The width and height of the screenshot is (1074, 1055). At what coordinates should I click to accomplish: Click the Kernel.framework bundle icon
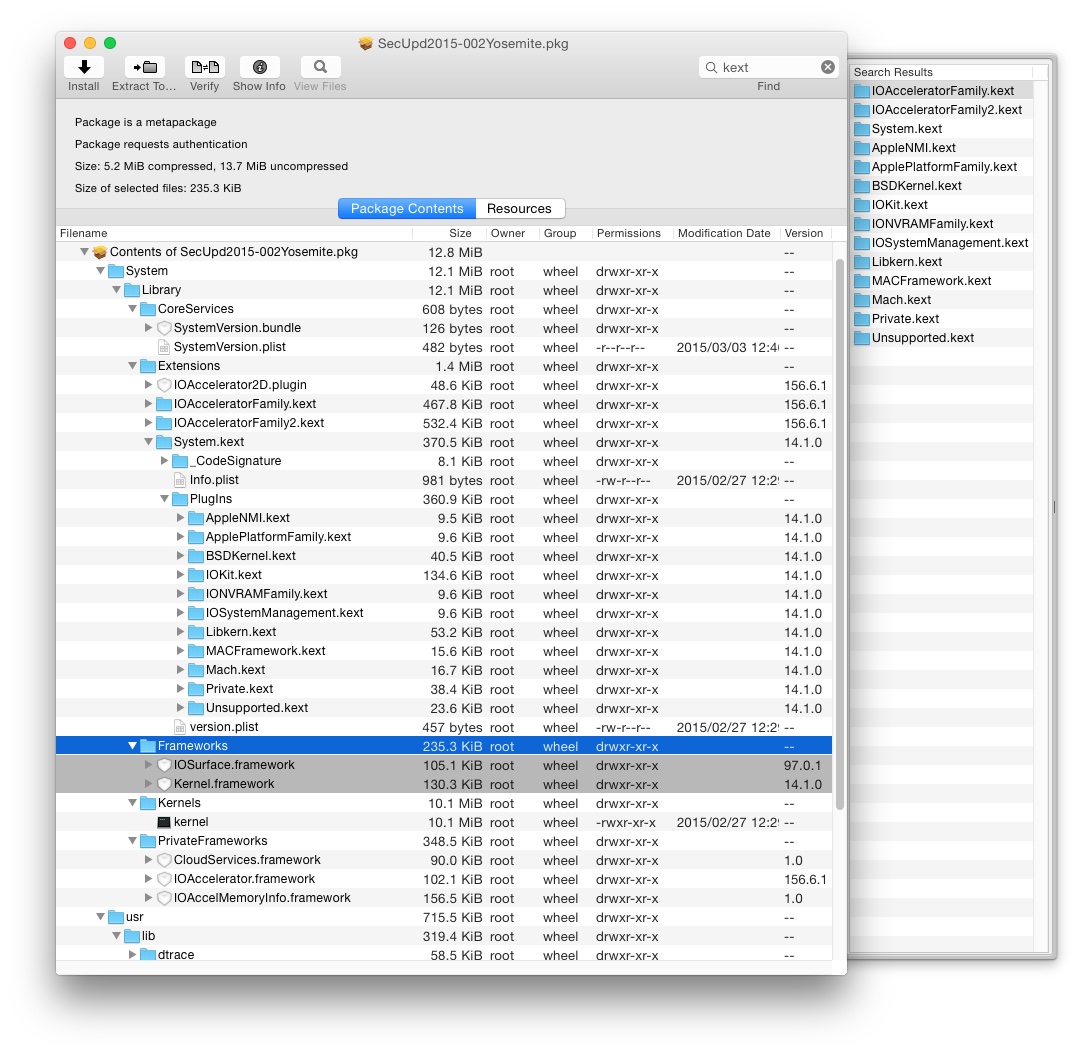[164, 784]
